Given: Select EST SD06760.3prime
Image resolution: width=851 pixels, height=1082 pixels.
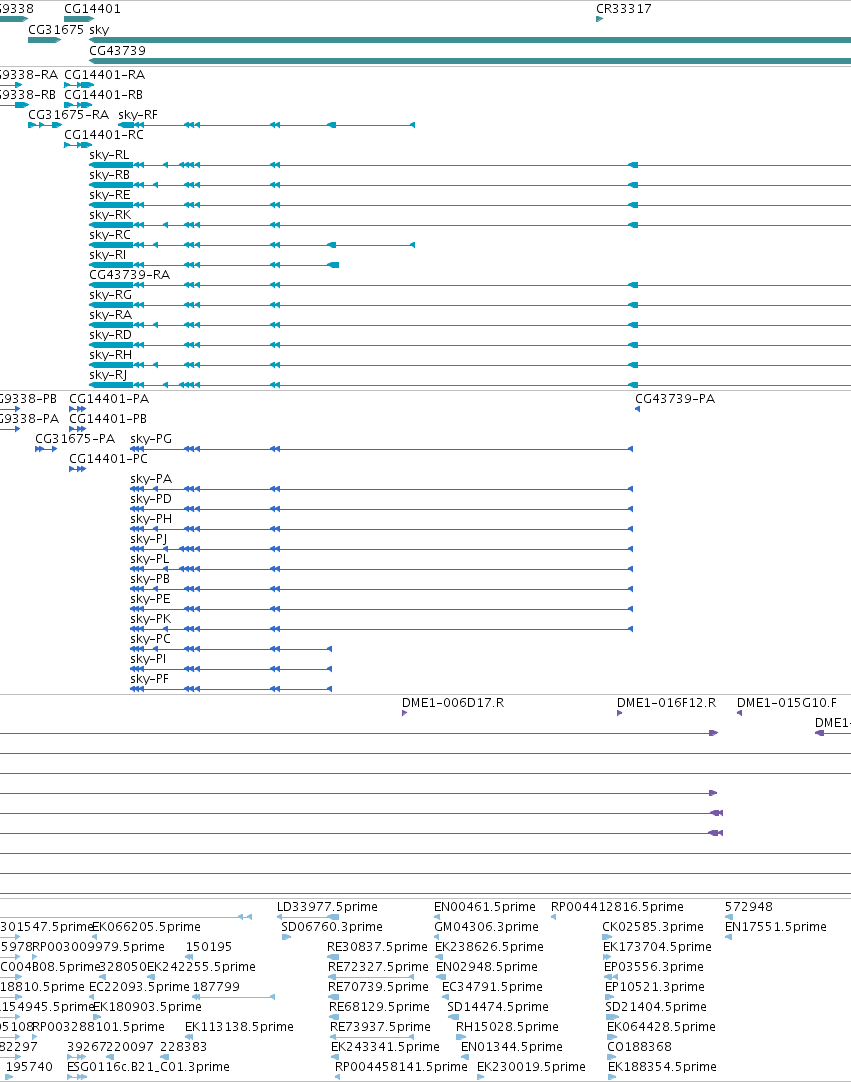Looking at the screenshot, I should (x=286, y=937).
